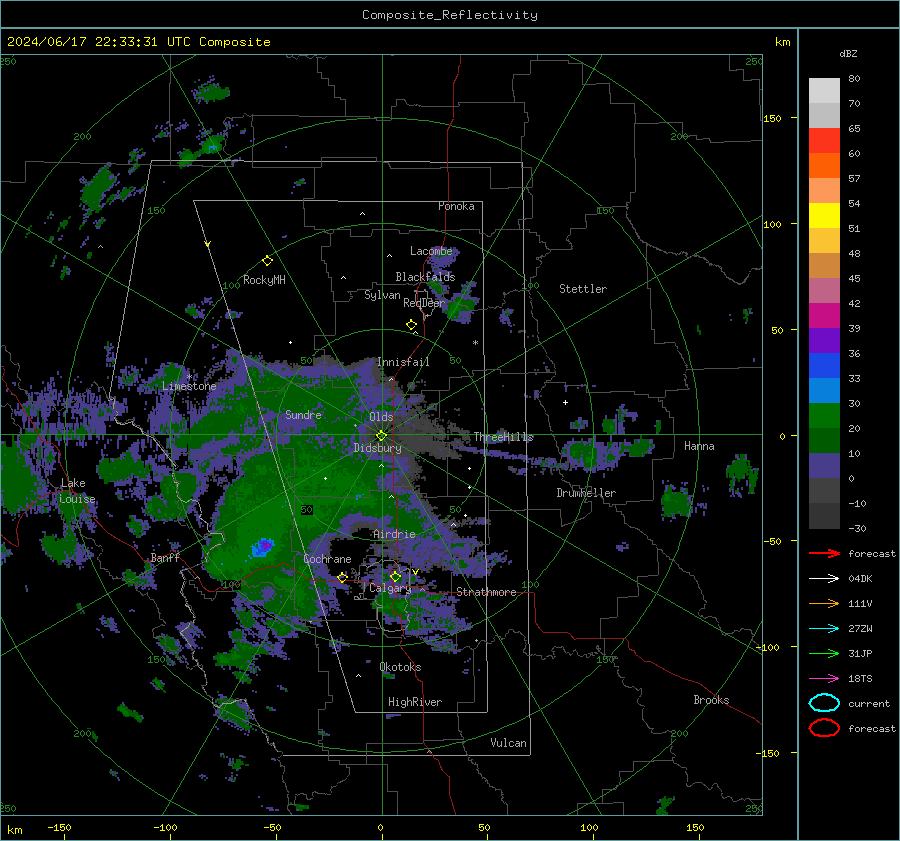This screenshot has height=841, width=900.
Task: Click radar center marker at Didsbury
Action: 381,436
